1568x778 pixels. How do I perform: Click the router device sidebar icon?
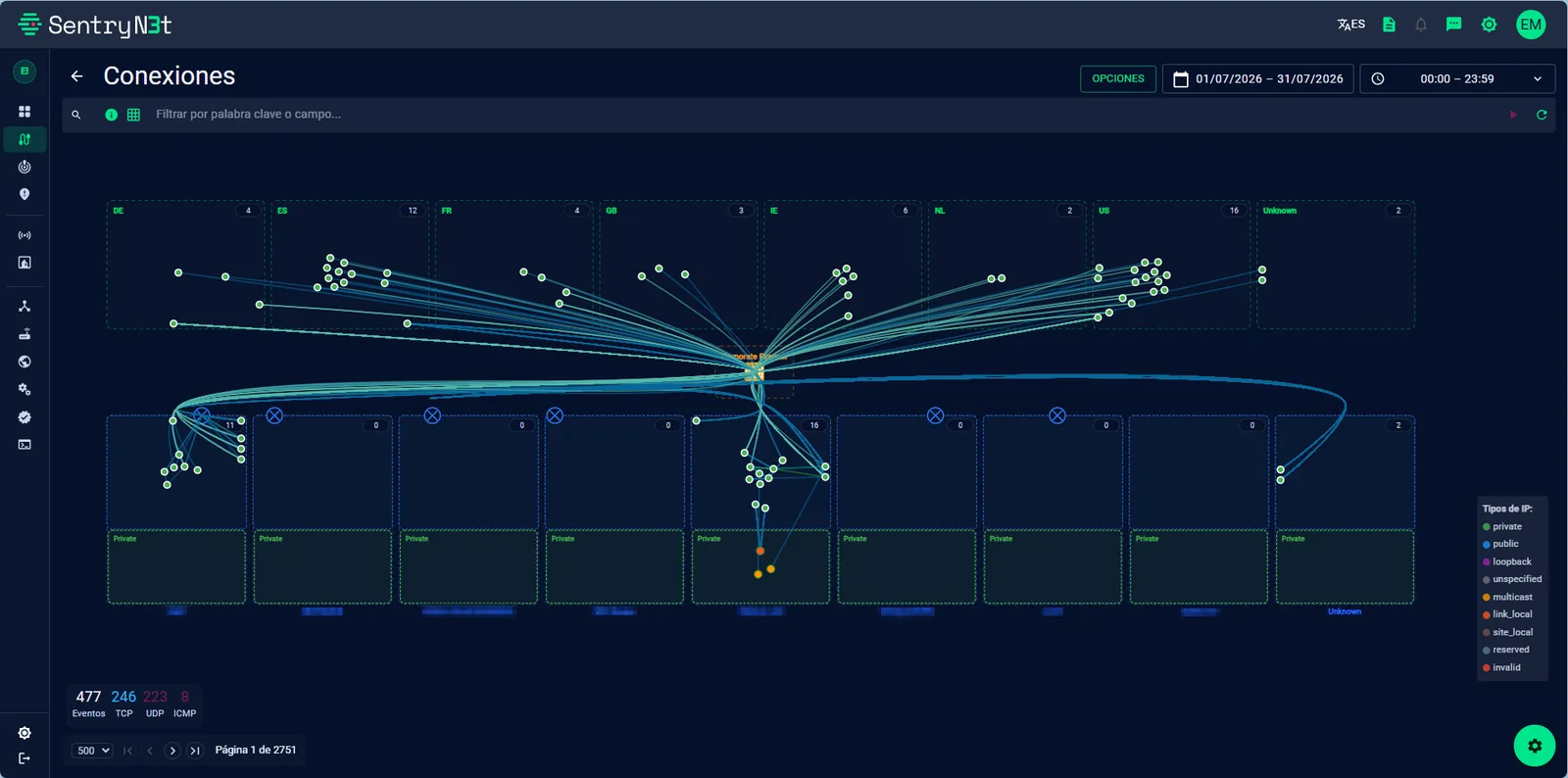[24, 334]
